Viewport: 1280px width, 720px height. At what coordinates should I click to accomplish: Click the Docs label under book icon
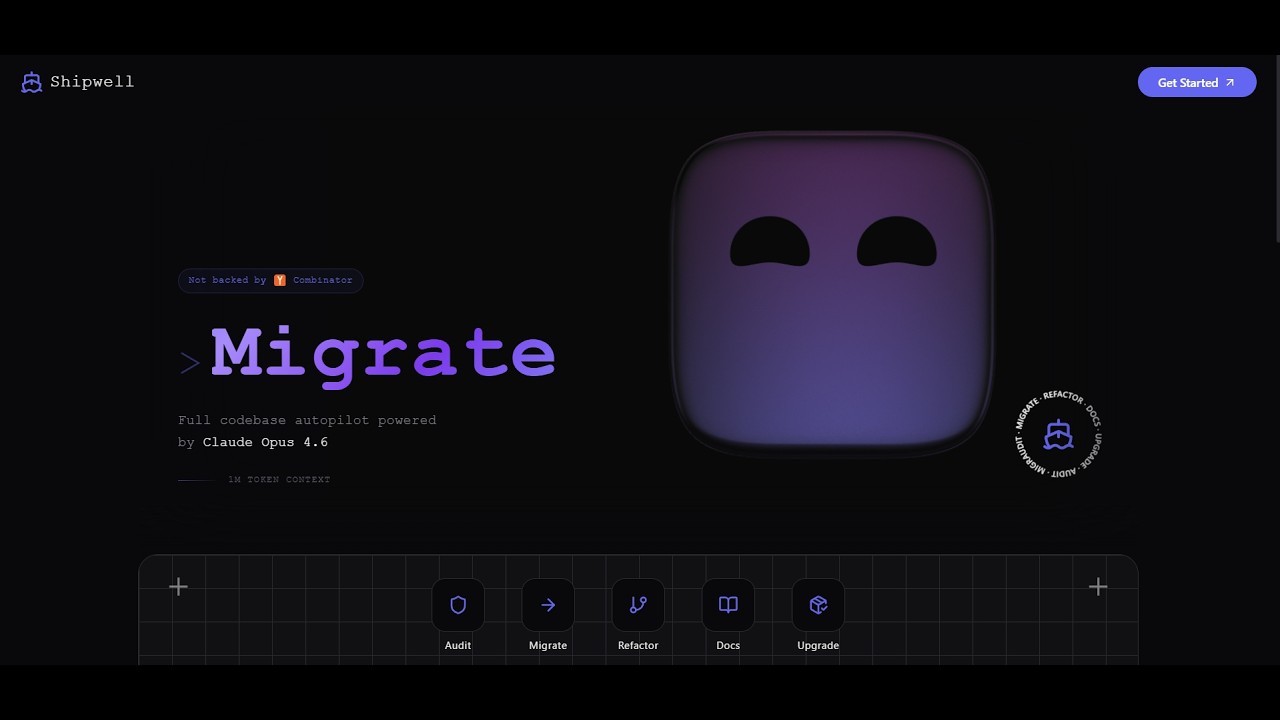pyautogui.click(x=728, y=646)
